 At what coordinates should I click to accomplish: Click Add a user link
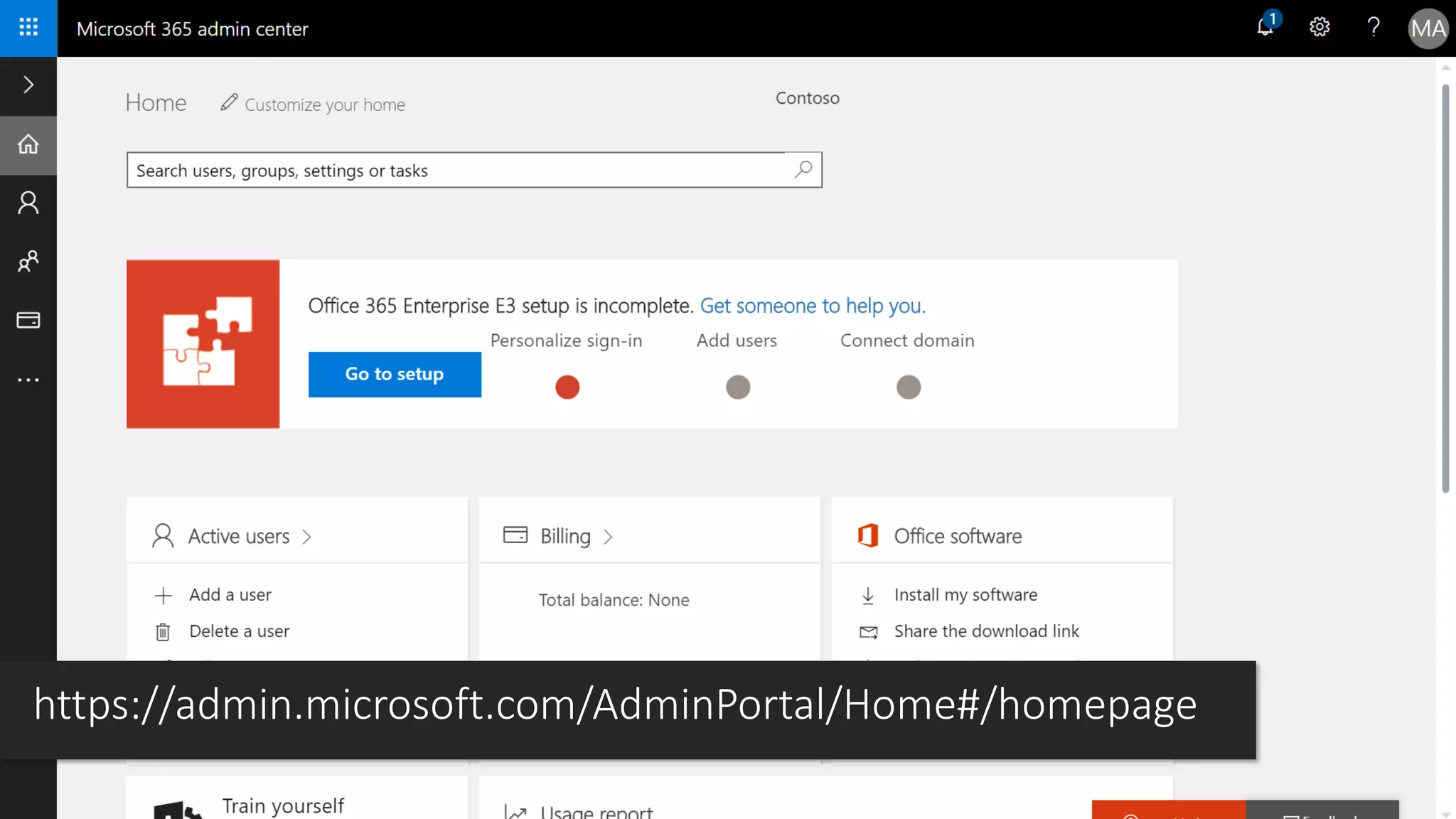230,594
